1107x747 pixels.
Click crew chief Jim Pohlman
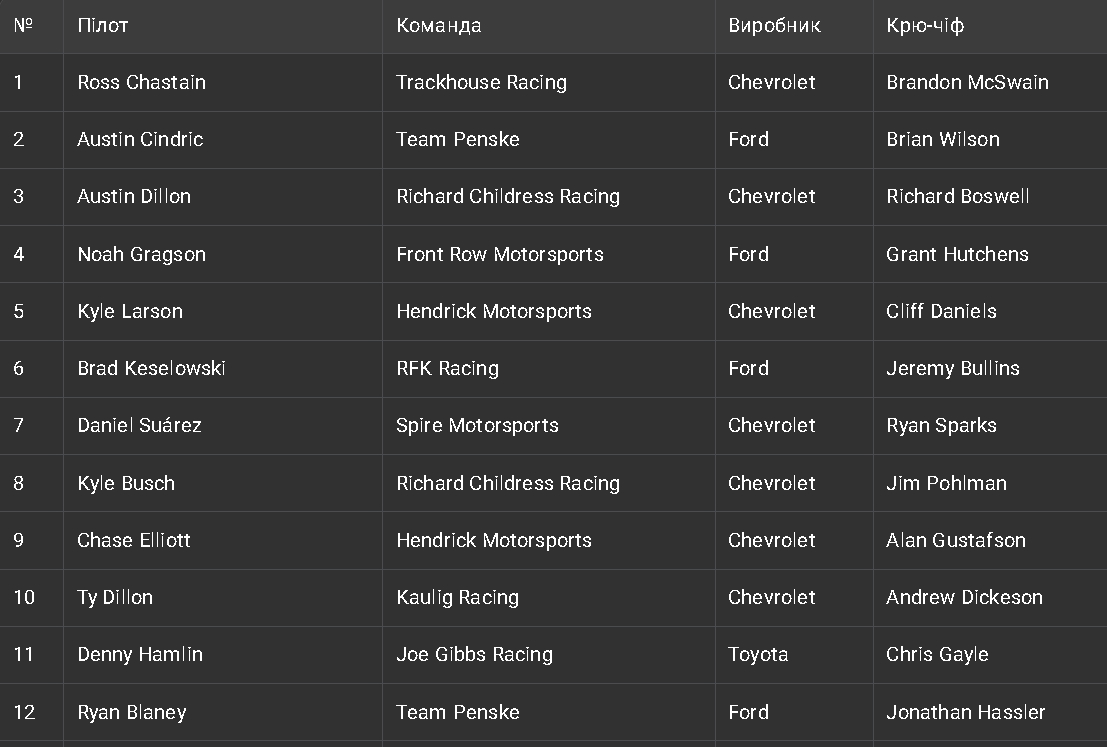click(946, 483)
